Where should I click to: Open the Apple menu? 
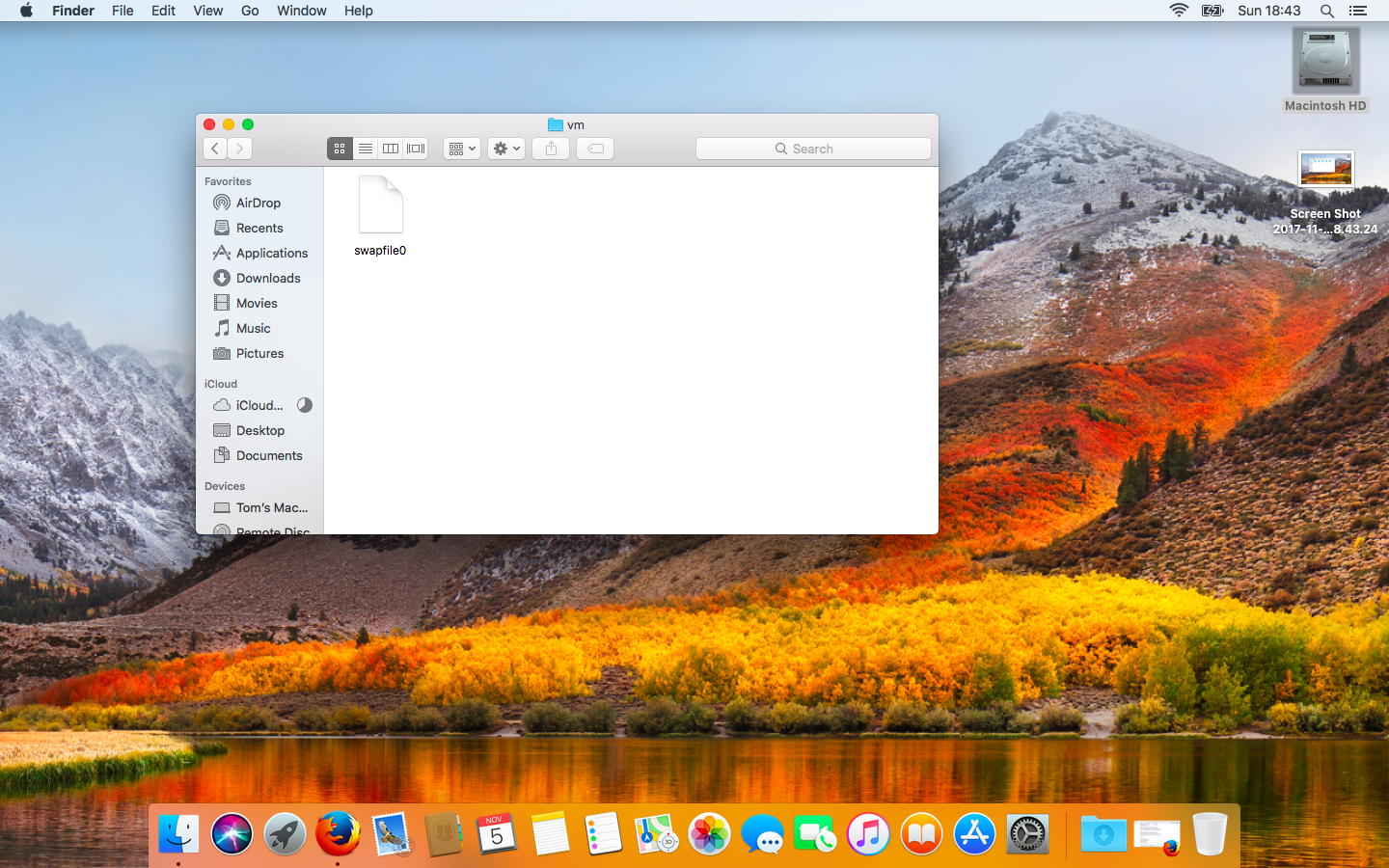tap(26, 11)
